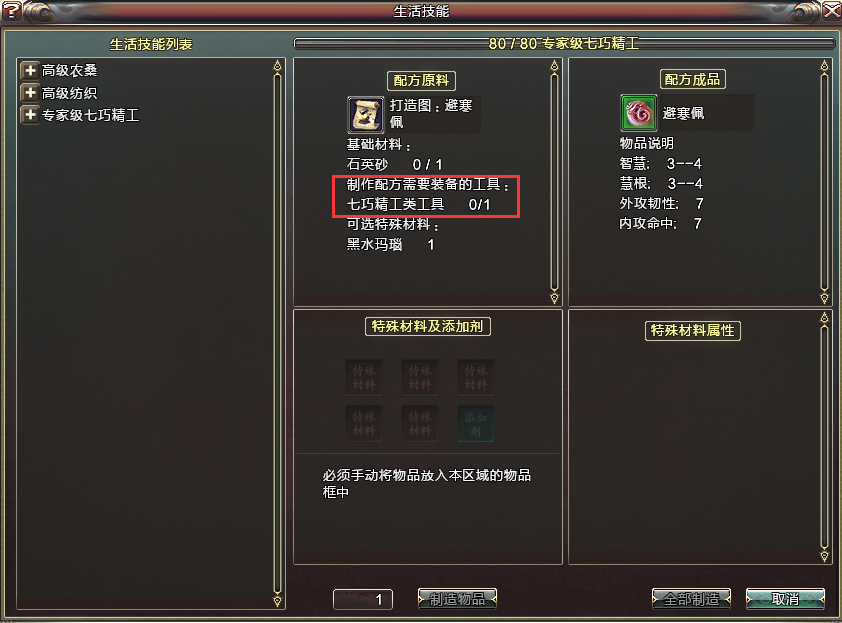Select the bottom-left 特殊材料 slot

coord(364,424)
